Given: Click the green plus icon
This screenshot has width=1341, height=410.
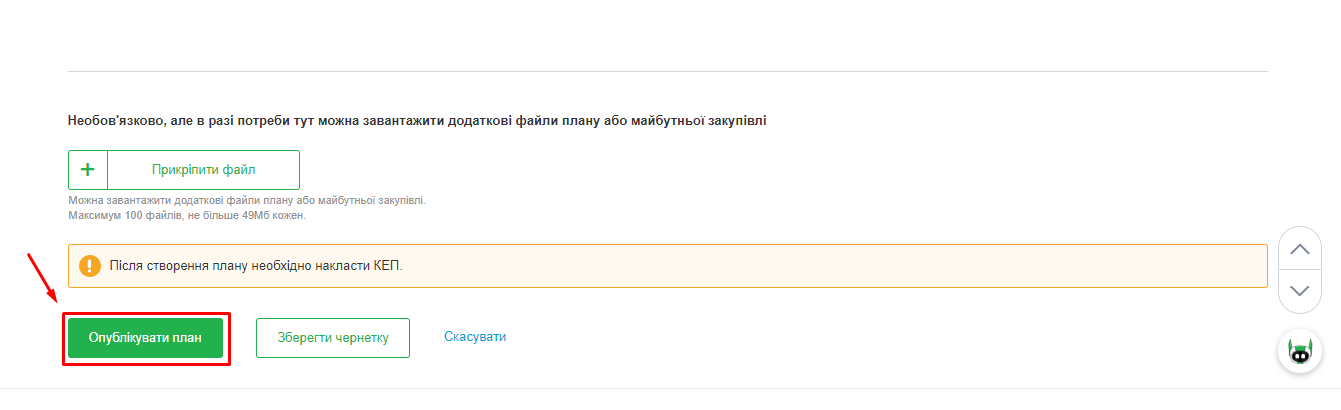Looking at the screenshot, I should point(88,170).
